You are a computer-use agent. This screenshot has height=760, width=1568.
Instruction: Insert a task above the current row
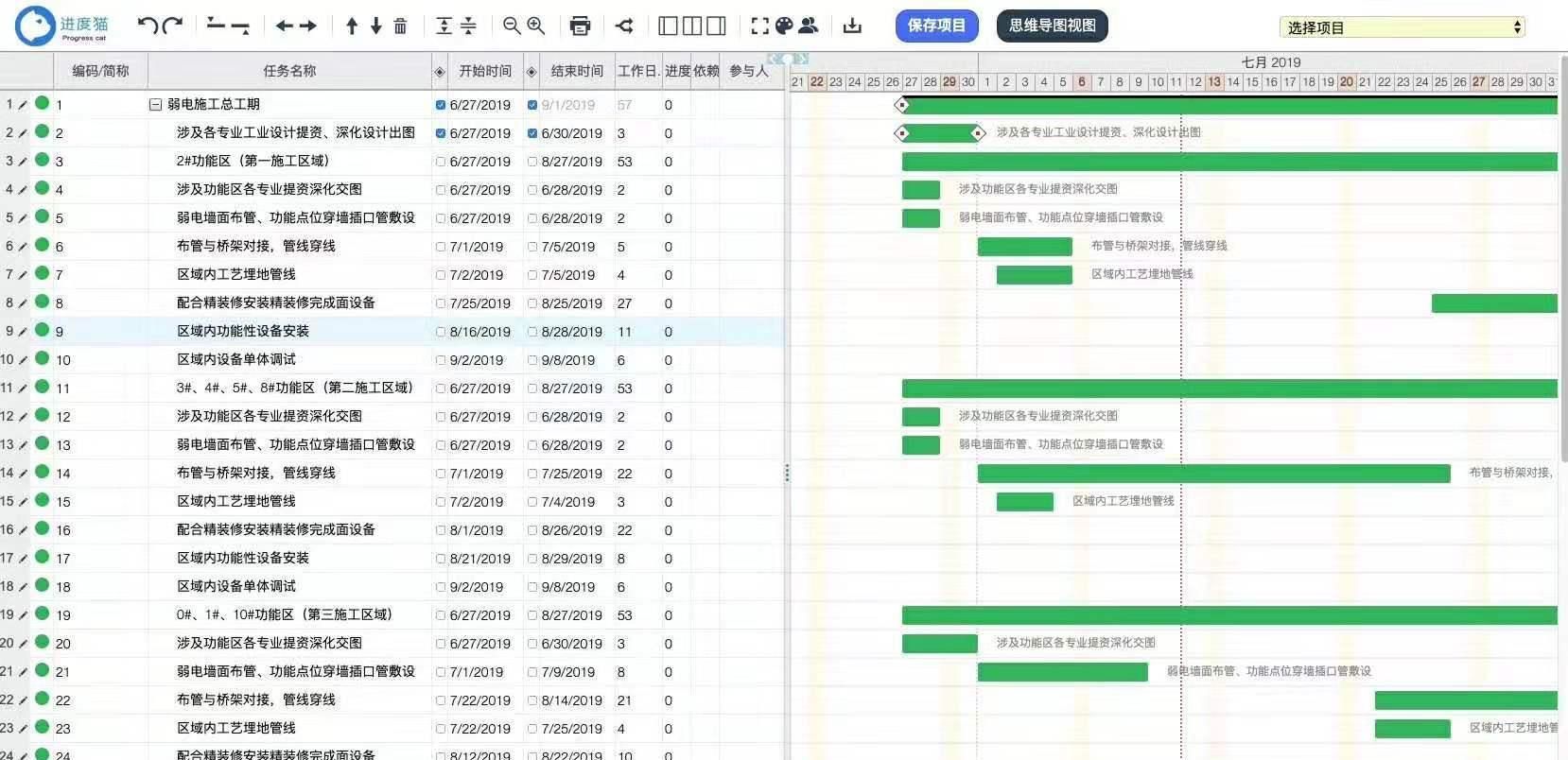(x=217, y=23)
